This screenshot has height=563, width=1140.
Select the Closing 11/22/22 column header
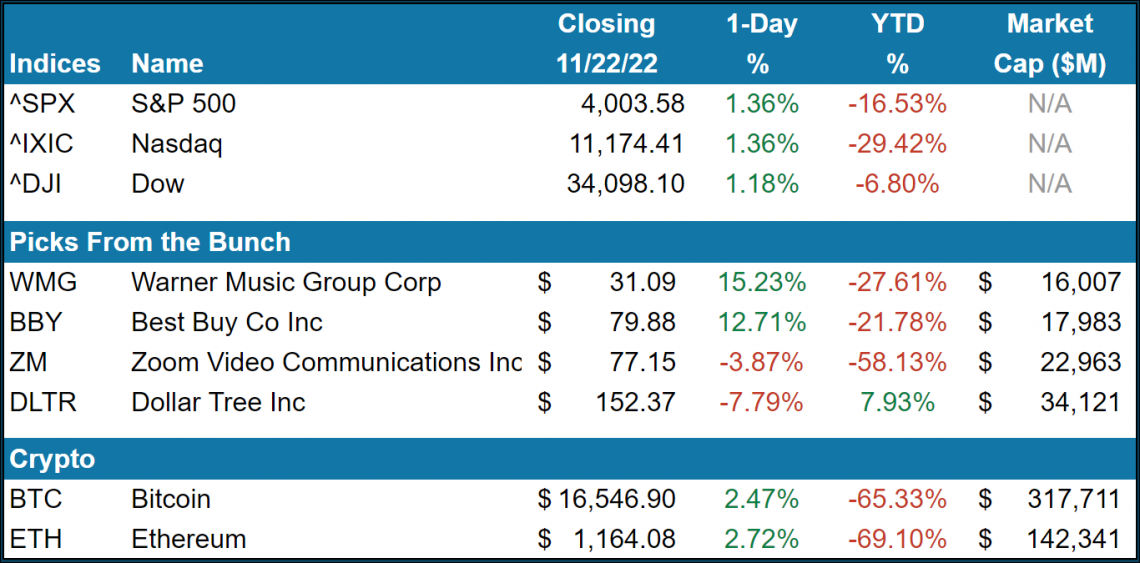[x=607, y=43]
